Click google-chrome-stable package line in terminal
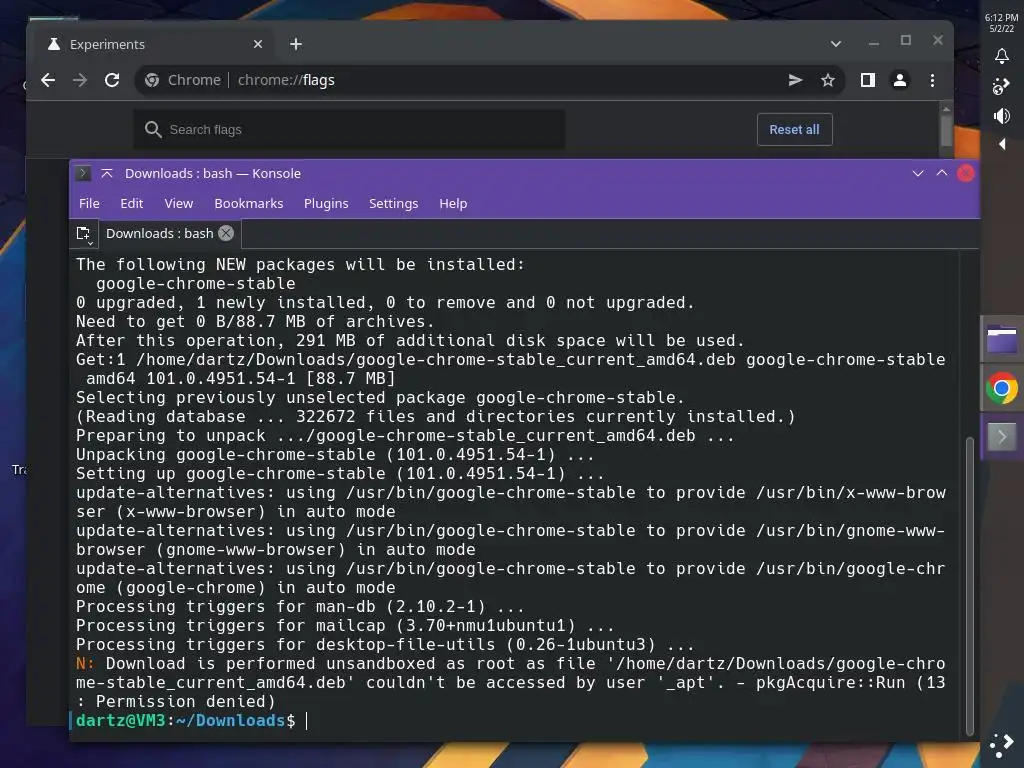 195,283
